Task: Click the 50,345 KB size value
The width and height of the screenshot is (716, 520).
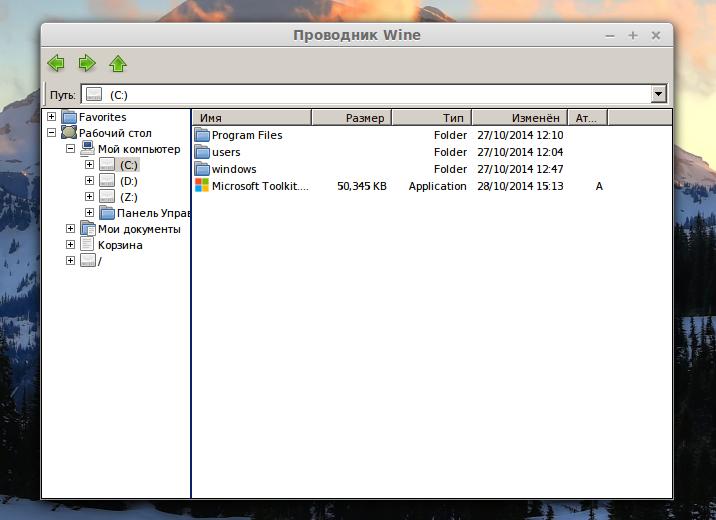Action: 362,186
